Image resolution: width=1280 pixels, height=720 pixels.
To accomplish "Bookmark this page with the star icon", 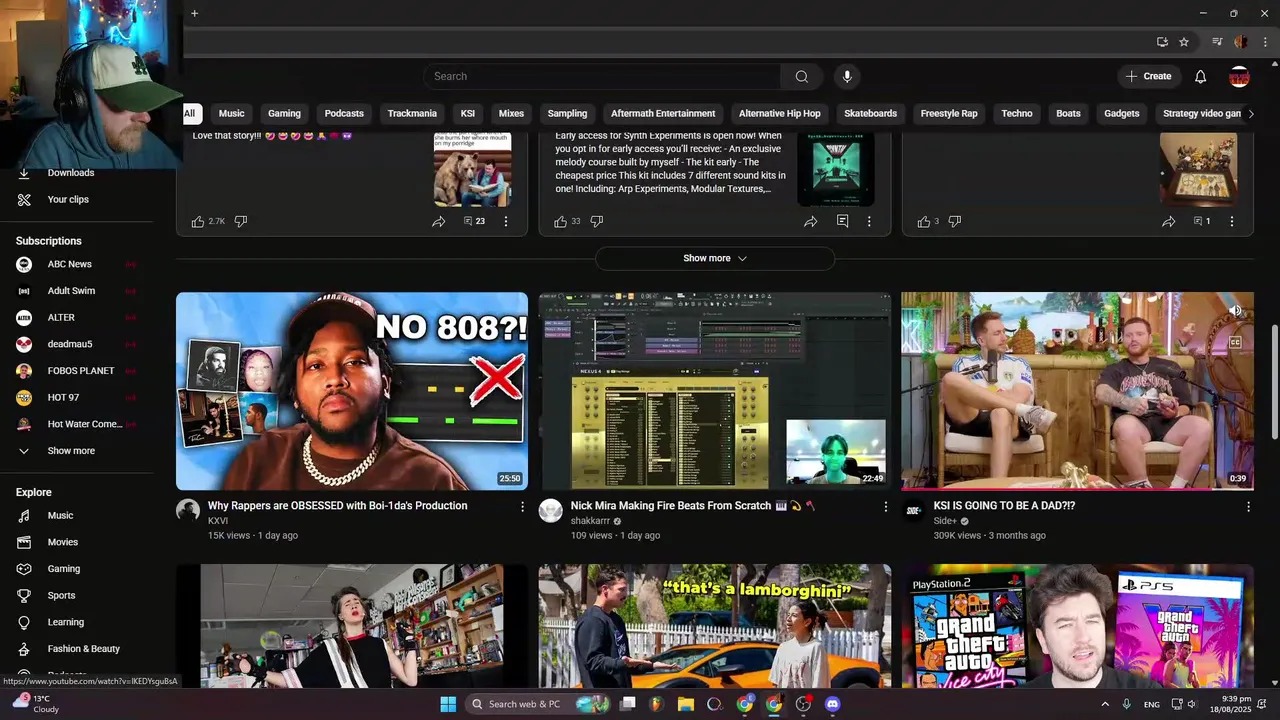I will click(x=1184, y=42).
